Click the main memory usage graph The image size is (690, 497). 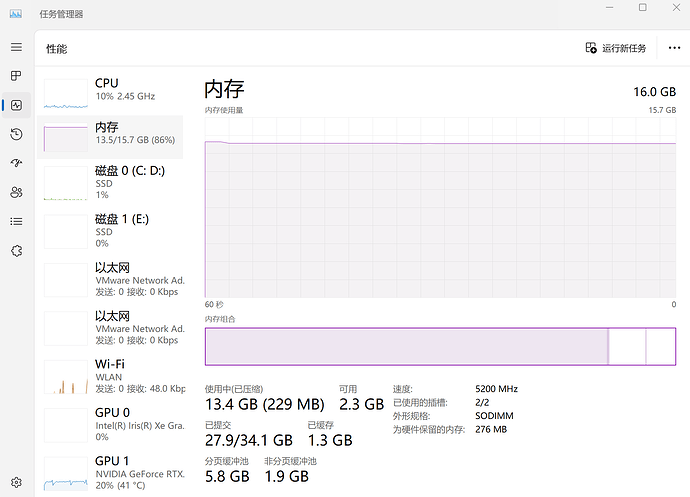[440, 207]
